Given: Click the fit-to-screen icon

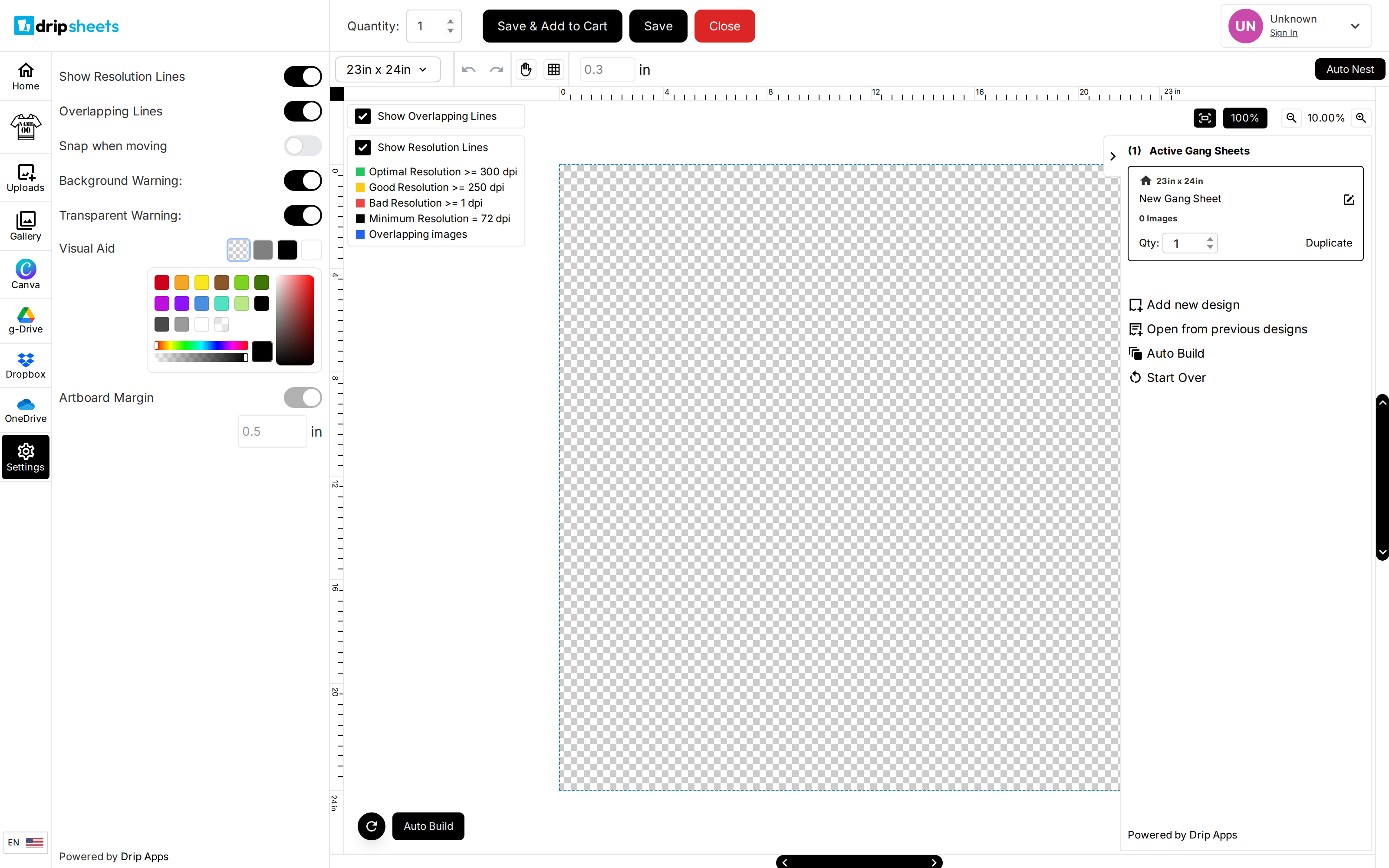Looking at the screenshot, I should tap(1205, 118).
